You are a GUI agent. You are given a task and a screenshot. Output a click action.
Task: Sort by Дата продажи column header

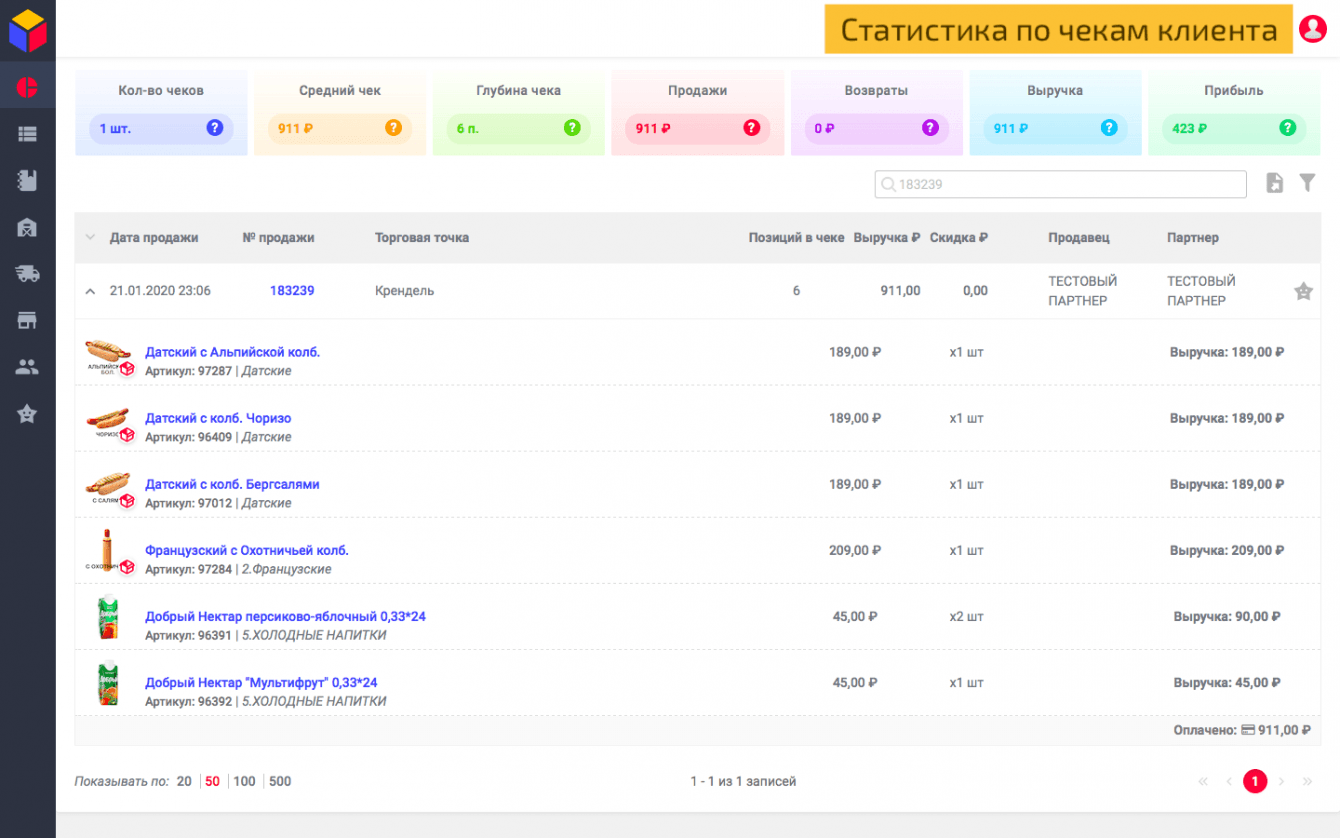(154, 238)
